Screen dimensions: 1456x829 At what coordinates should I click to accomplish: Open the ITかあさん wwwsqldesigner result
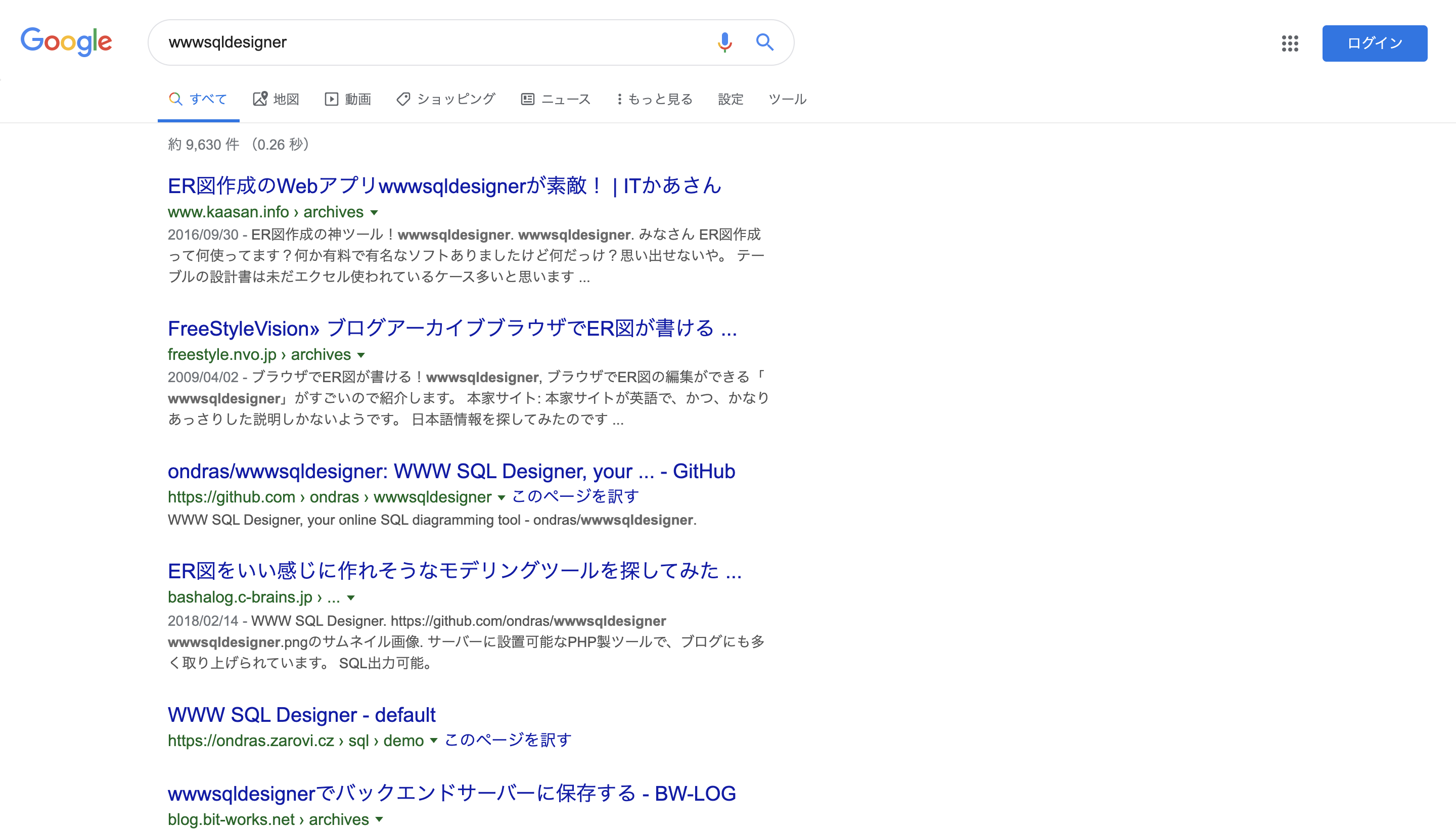(444, 186)
